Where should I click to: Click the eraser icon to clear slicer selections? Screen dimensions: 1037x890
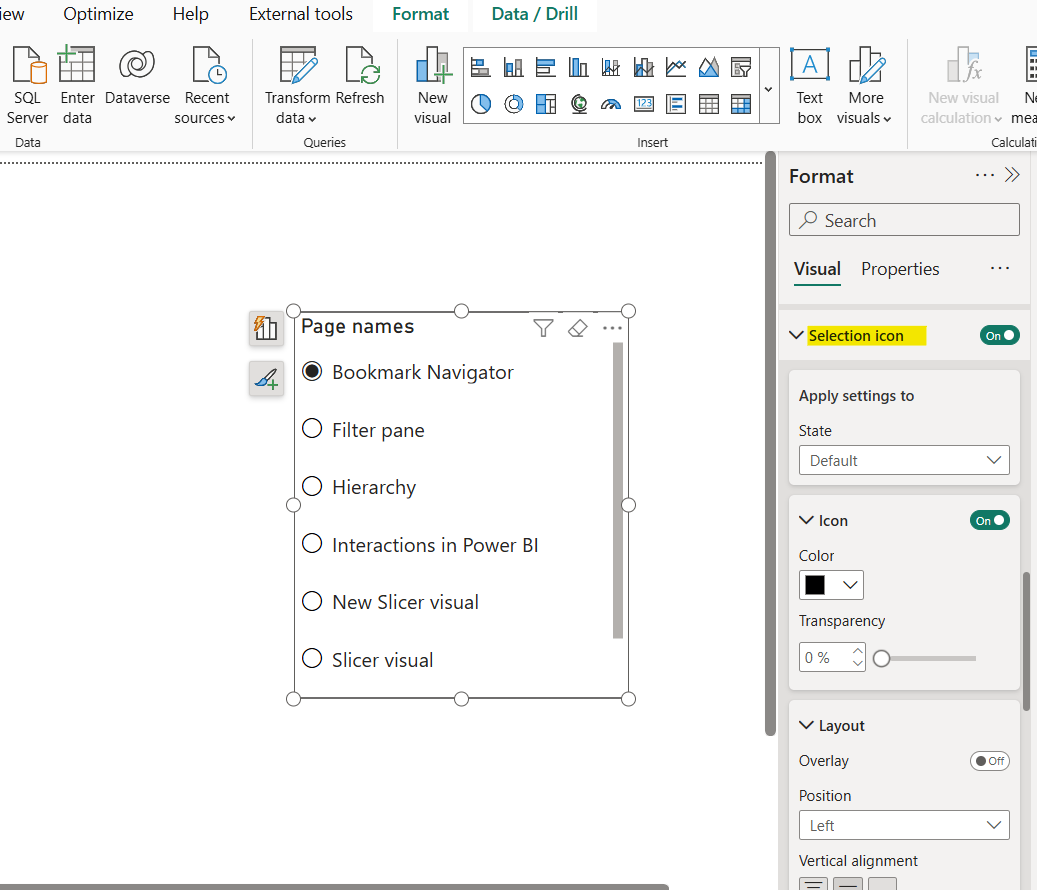(x=577, y=327)
